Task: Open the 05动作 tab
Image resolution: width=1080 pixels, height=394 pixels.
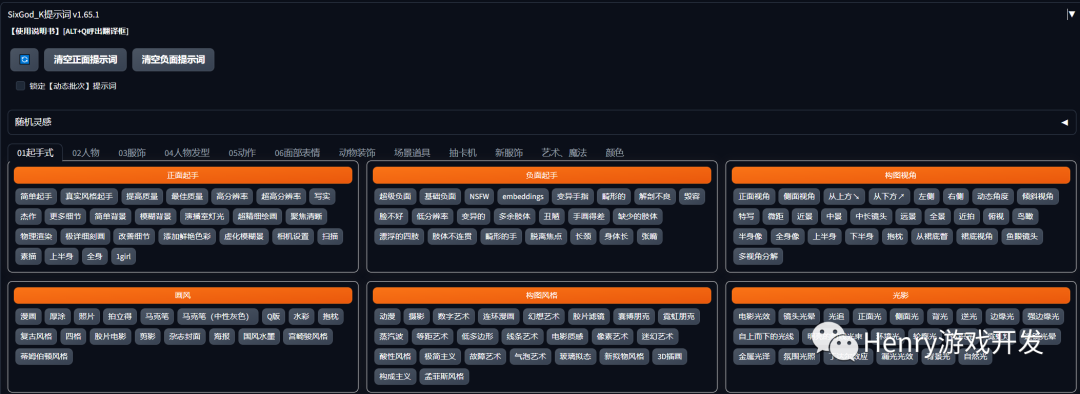Action: (242, 153)
